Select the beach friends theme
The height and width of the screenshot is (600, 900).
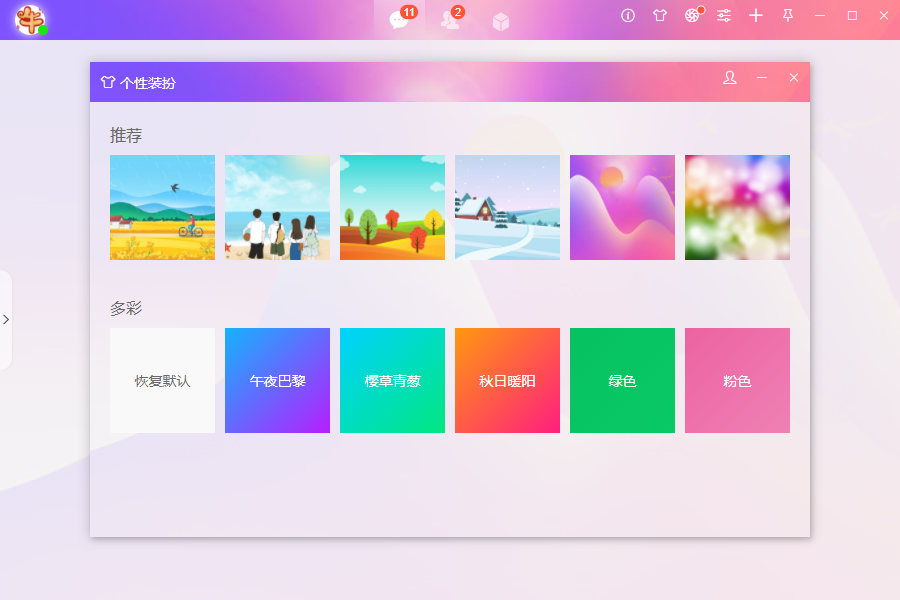(x=277, y=207)
